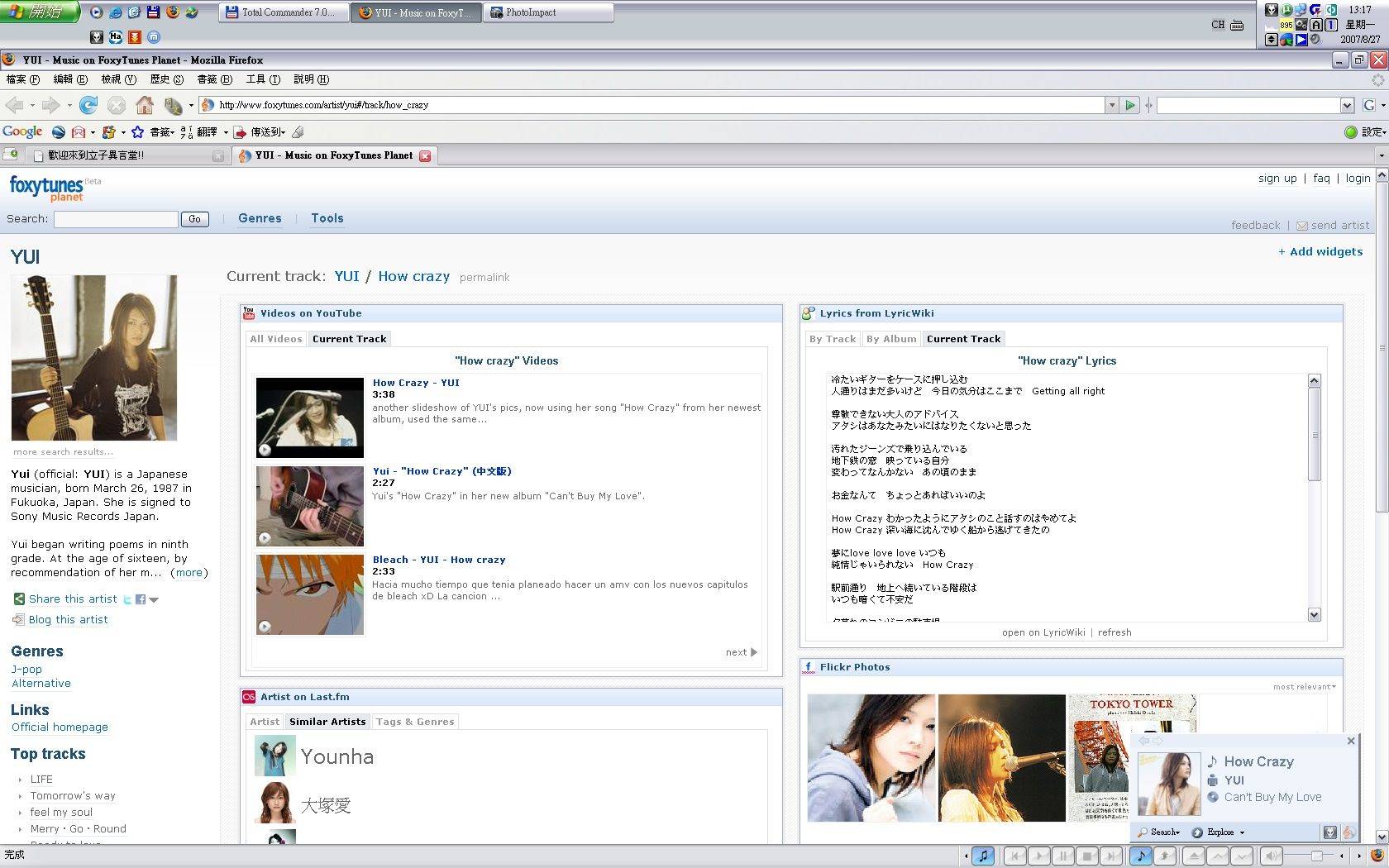Pause playback with FoxyTunes pause button

click(1063, 856)
